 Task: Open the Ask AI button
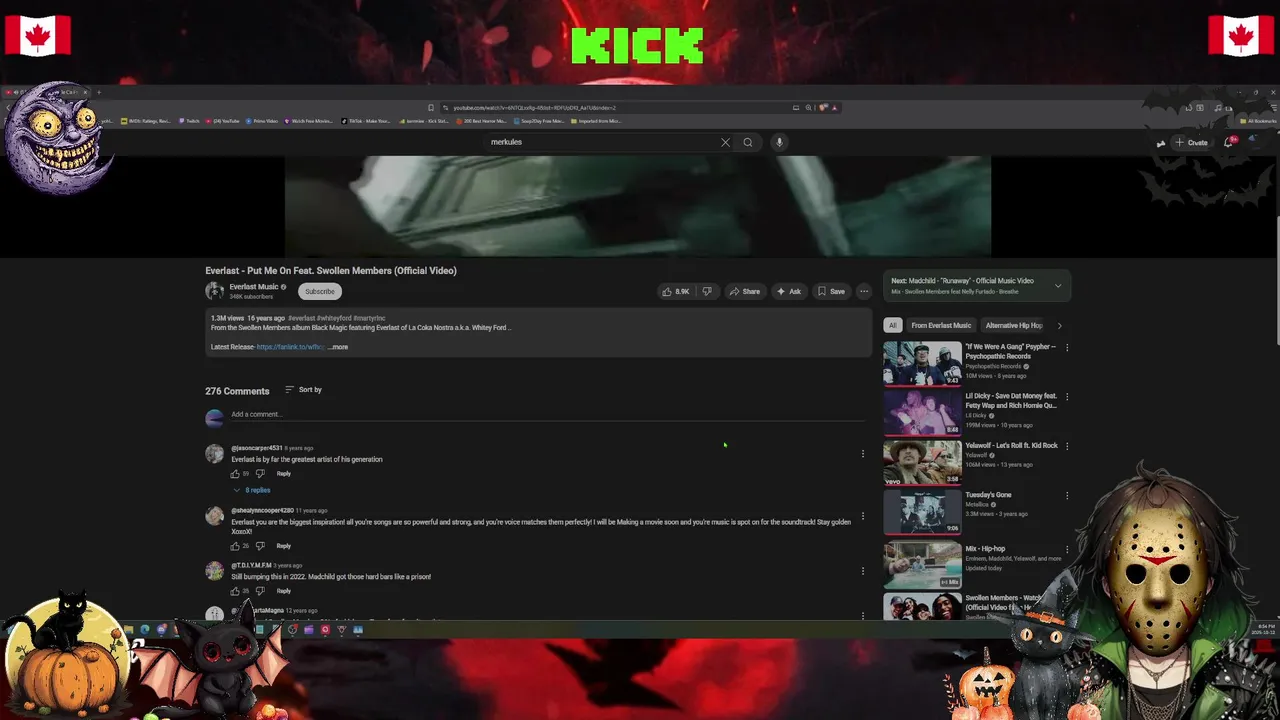coord(789,291)
